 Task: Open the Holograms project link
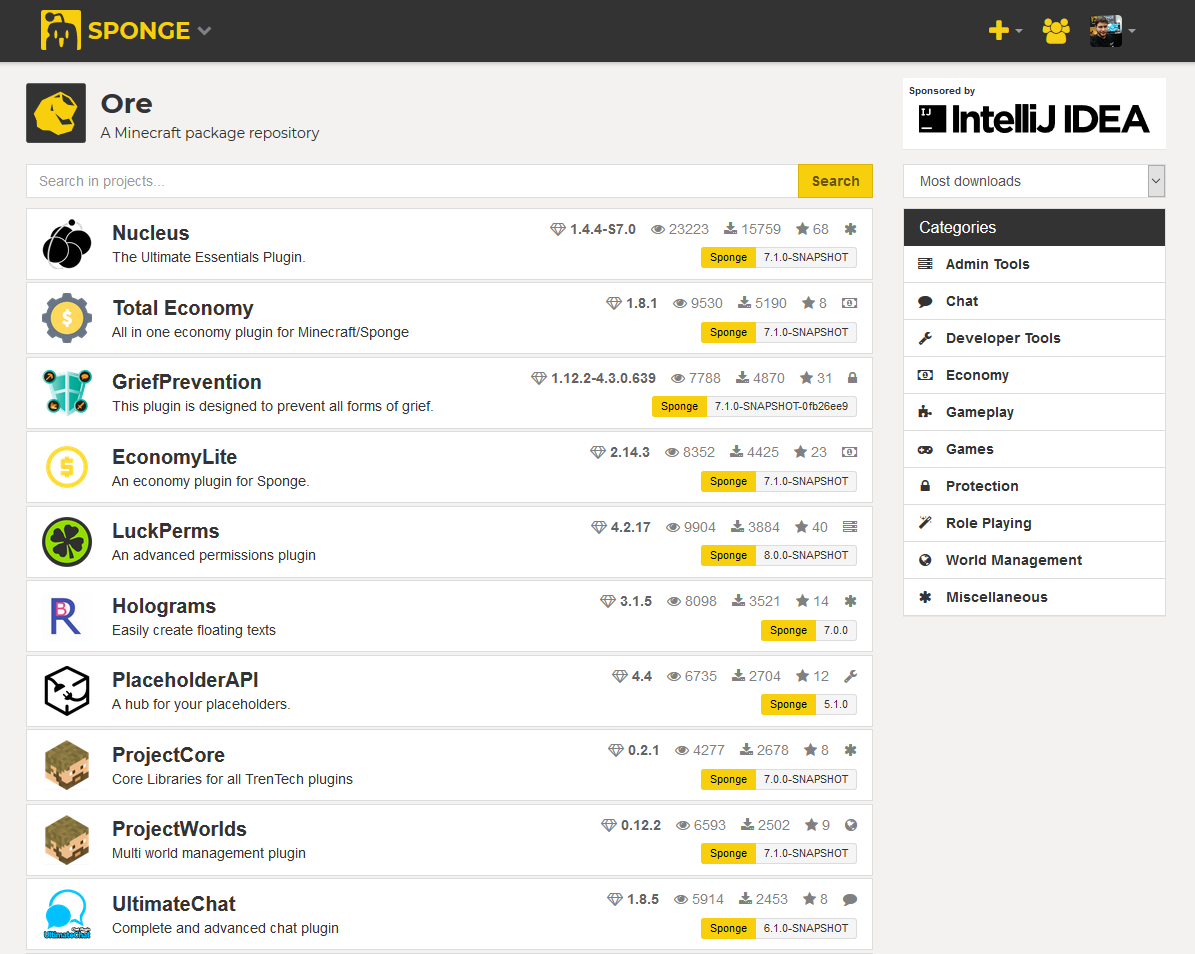click(x=164, y=606)
